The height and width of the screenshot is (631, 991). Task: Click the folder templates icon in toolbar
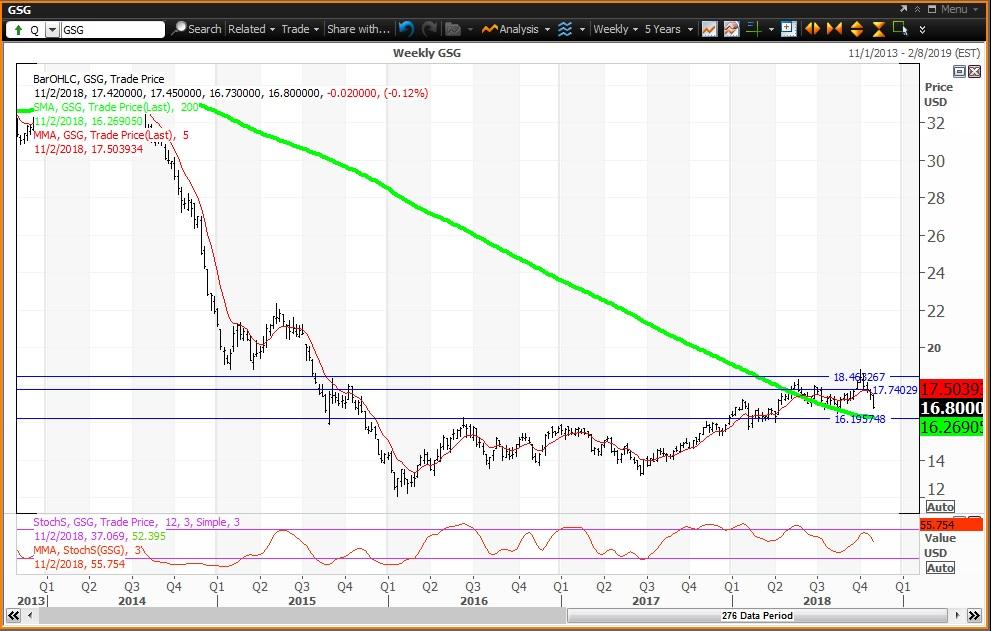453,29
